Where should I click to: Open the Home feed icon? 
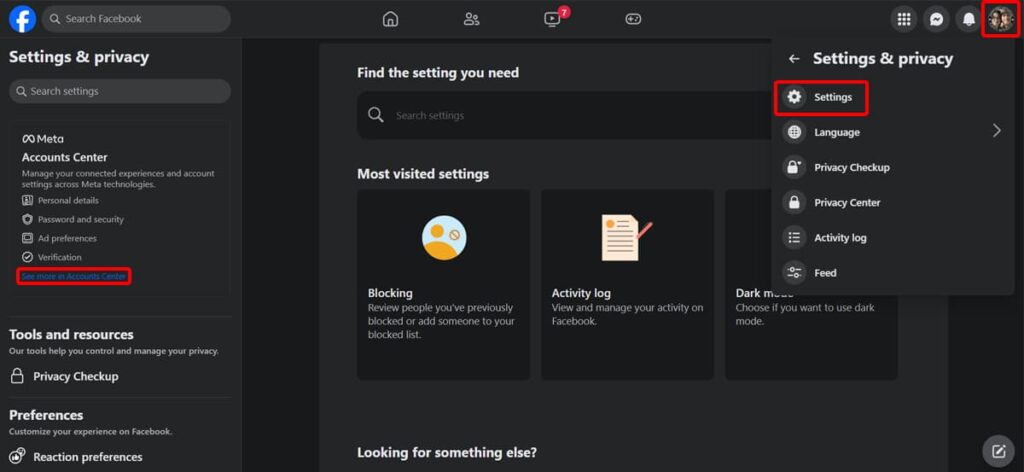click(x=390, y=19)
